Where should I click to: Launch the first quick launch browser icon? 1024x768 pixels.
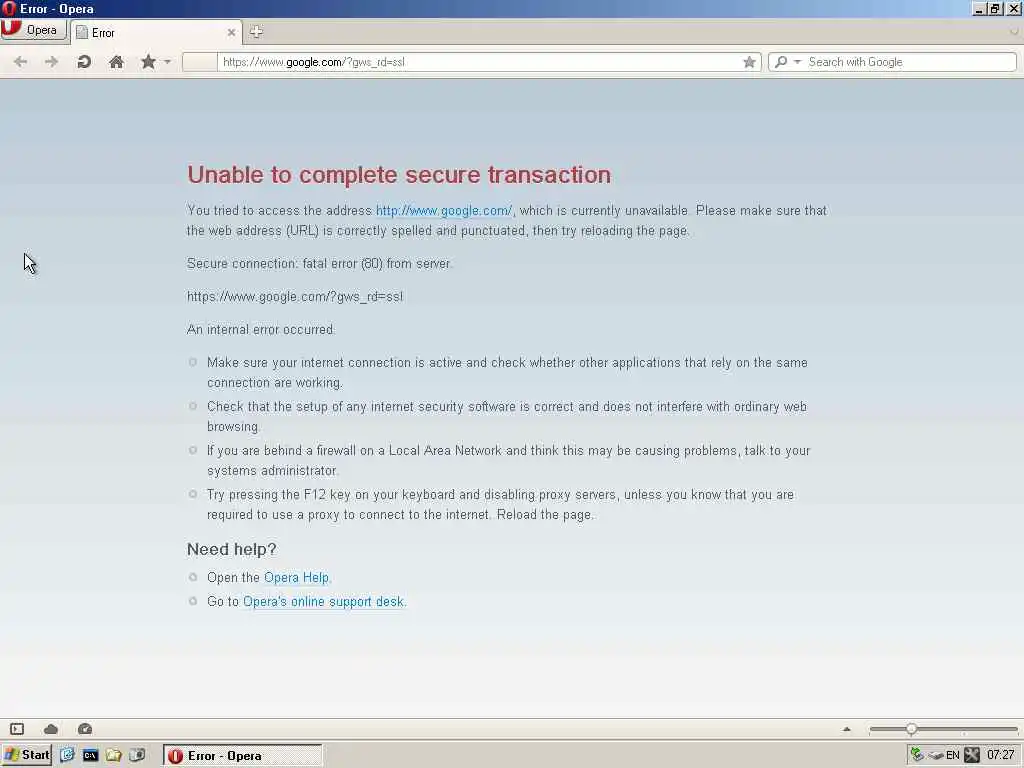click(x=67, y=756)
